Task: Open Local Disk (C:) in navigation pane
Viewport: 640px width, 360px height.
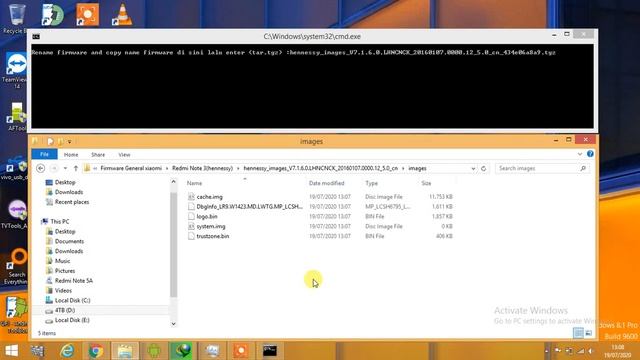Action: pos(72,300)
